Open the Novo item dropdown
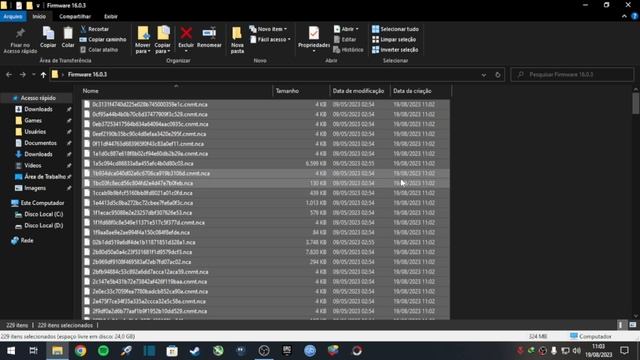Screen dimensions: 640x360 coord(268,29)
